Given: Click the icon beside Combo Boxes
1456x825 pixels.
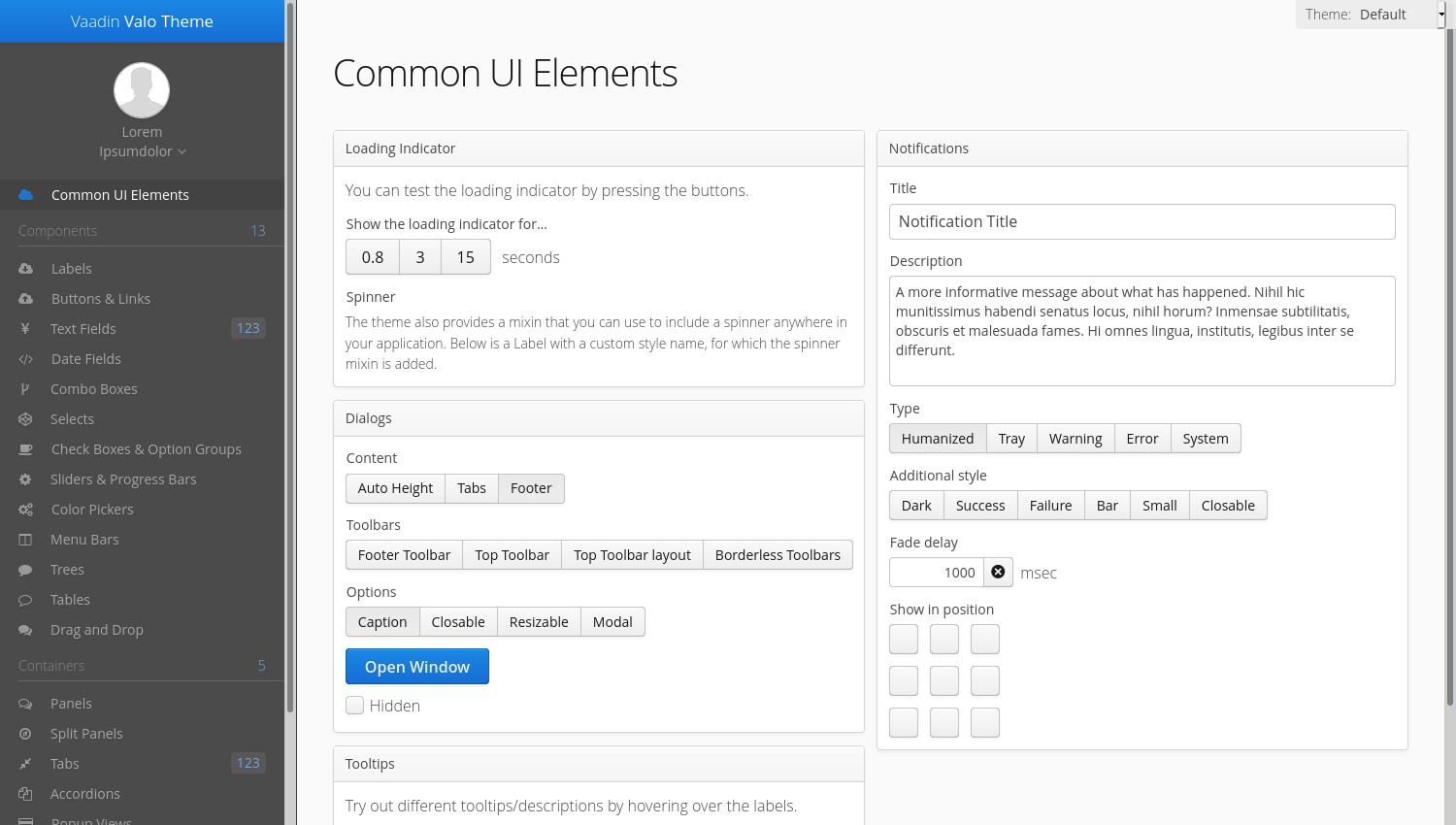Looking at the screenshot, I should 25,389.
